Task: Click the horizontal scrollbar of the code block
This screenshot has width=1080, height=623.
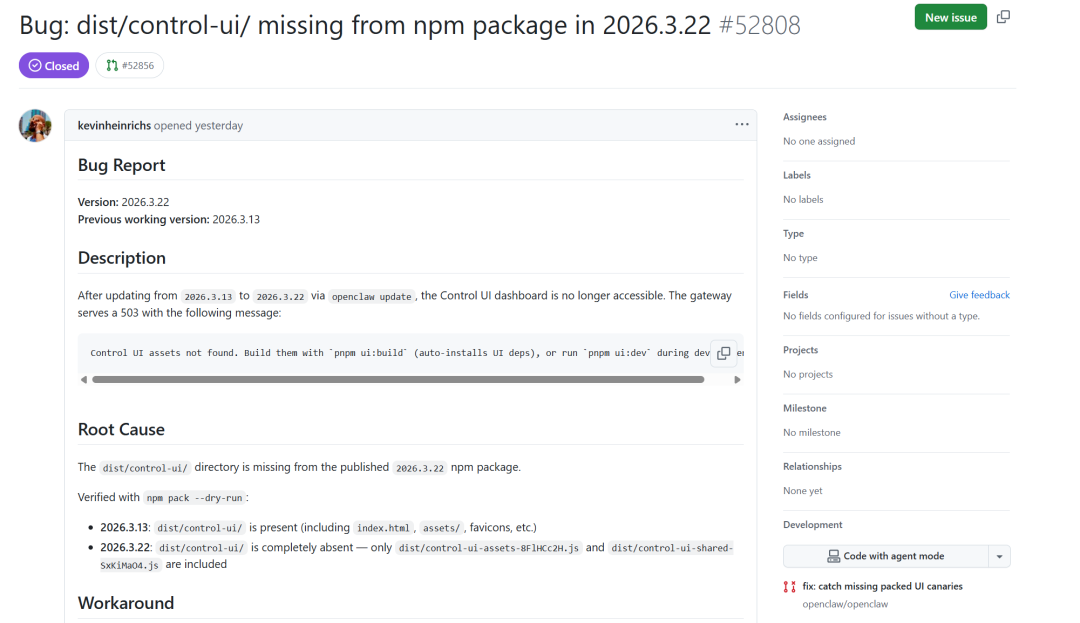Action: click(398, 379)
